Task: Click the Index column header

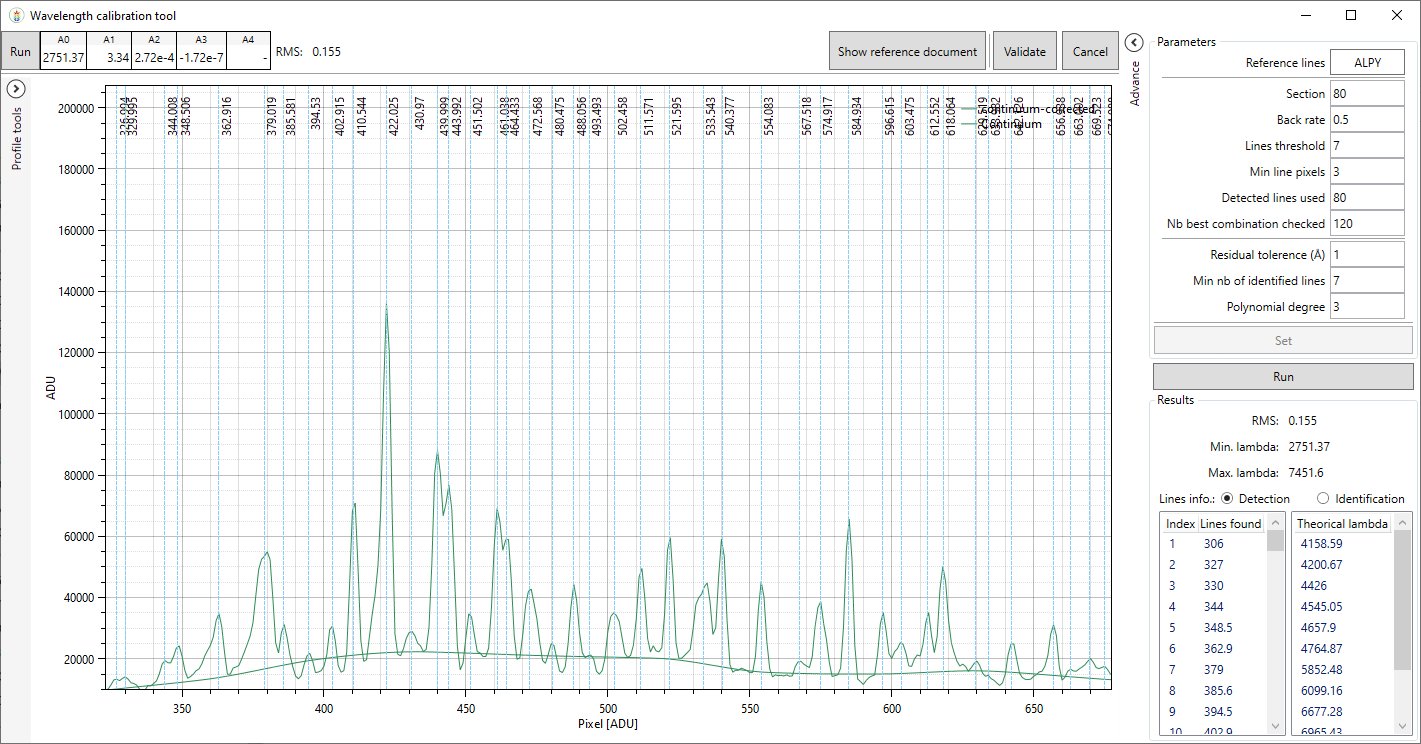Action: coord(1179,524)
